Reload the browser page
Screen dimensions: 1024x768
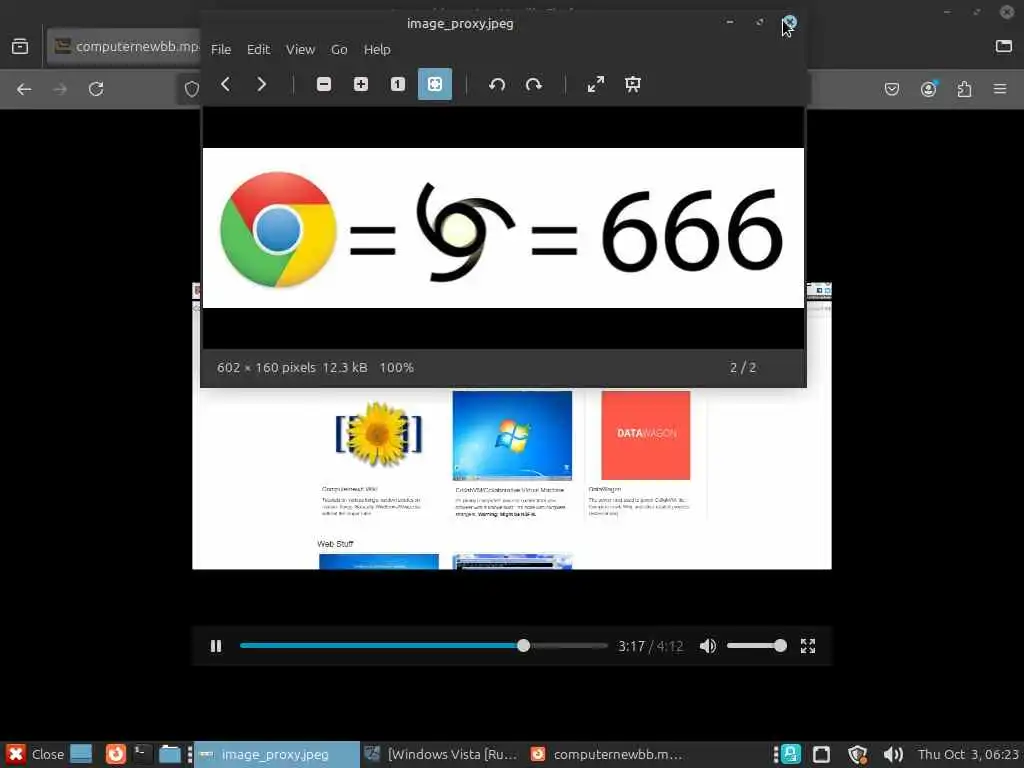96,89
